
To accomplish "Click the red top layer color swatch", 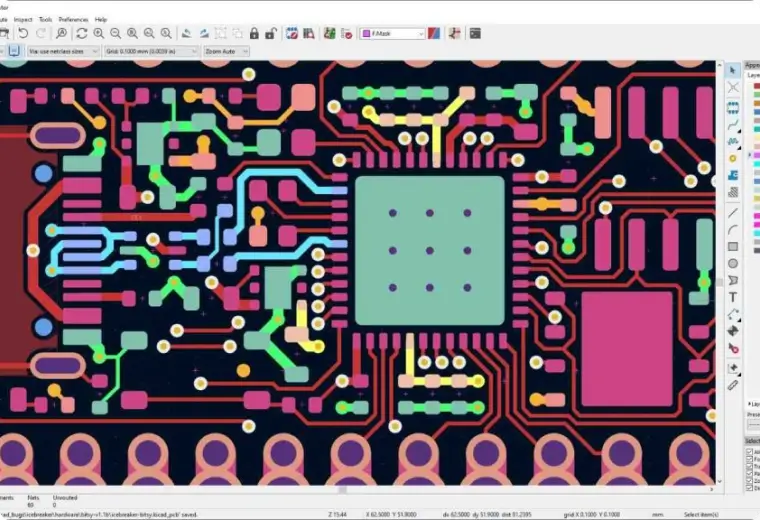I will pyautogui.click(x=757, y=87).
